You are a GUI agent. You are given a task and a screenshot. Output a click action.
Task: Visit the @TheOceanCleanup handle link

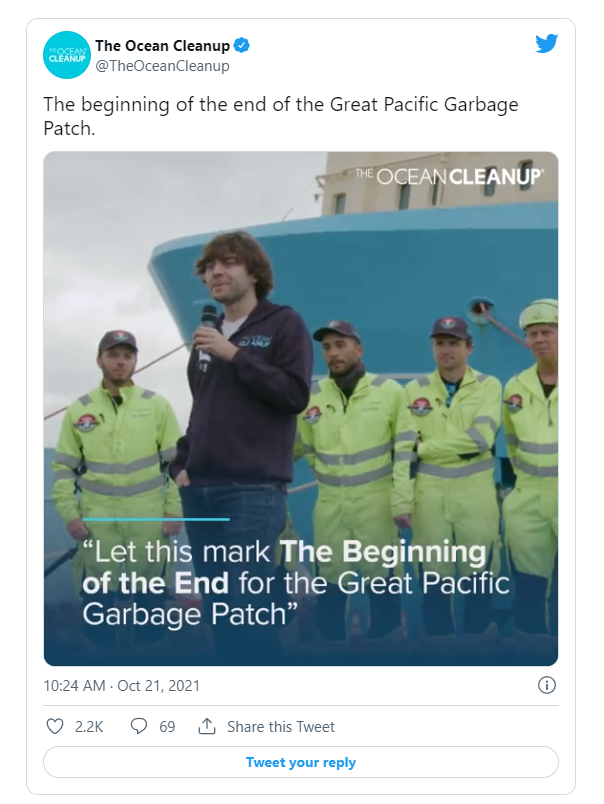(x=162, y=66)
